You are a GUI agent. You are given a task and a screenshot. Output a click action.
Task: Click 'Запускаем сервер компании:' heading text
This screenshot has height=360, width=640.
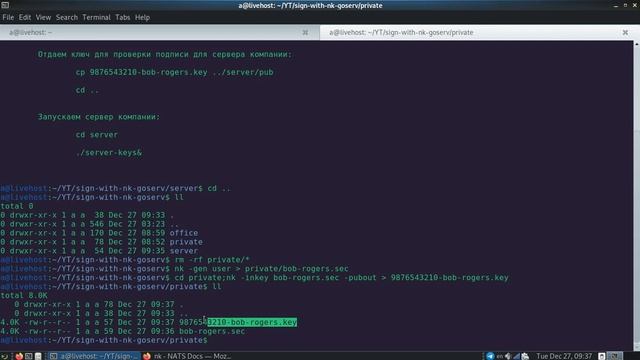pos(99,117)
